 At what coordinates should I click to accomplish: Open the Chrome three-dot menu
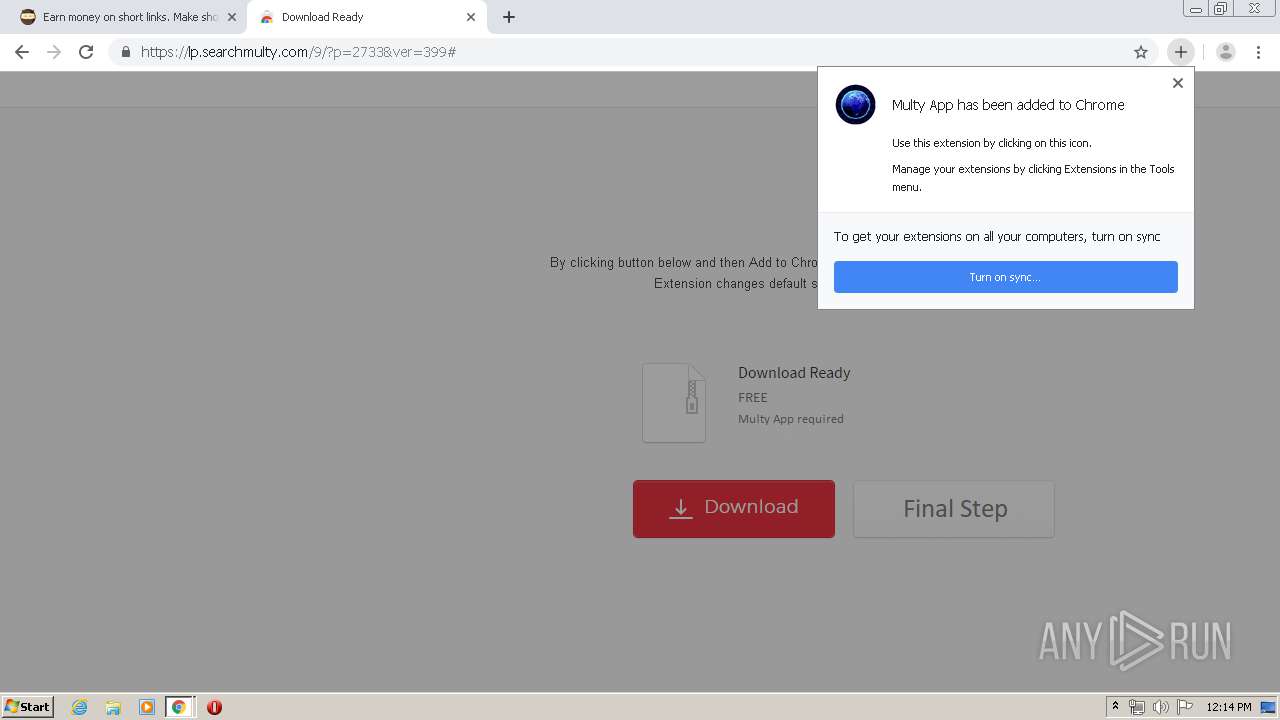(1258, 52)
